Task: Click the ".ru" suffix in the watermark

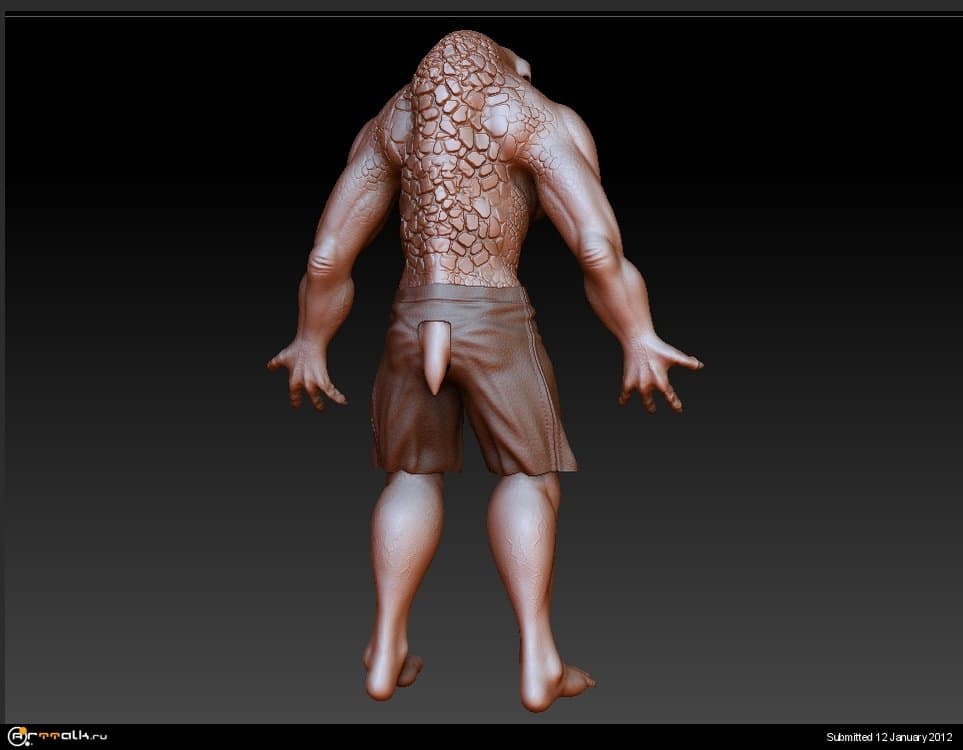Action: pyautogui.click(x=97, y=738)
